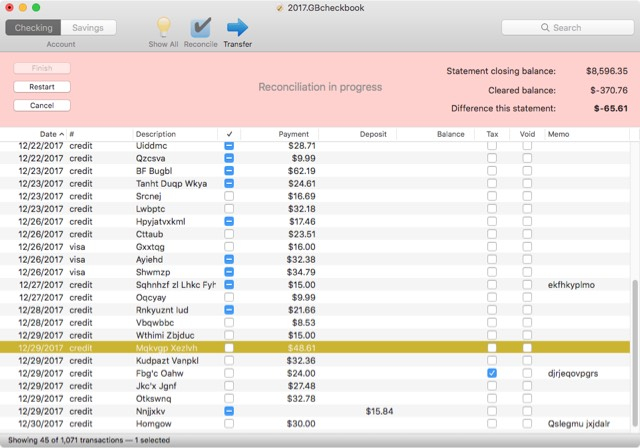Click memo text djrjeqovpgrs
The width and height of the screenshot is (640, 448).
tap(573, 373)
